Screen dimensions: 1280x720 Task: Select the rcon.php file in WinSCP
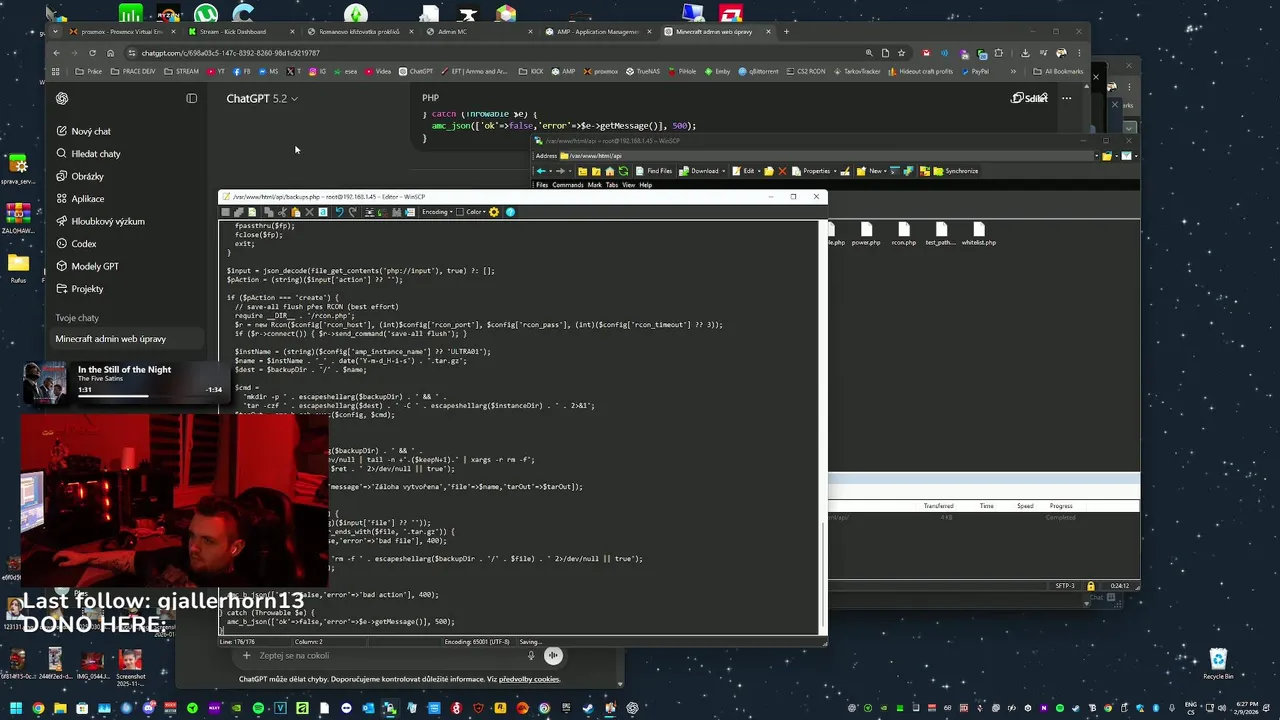(x=904, y=234)
